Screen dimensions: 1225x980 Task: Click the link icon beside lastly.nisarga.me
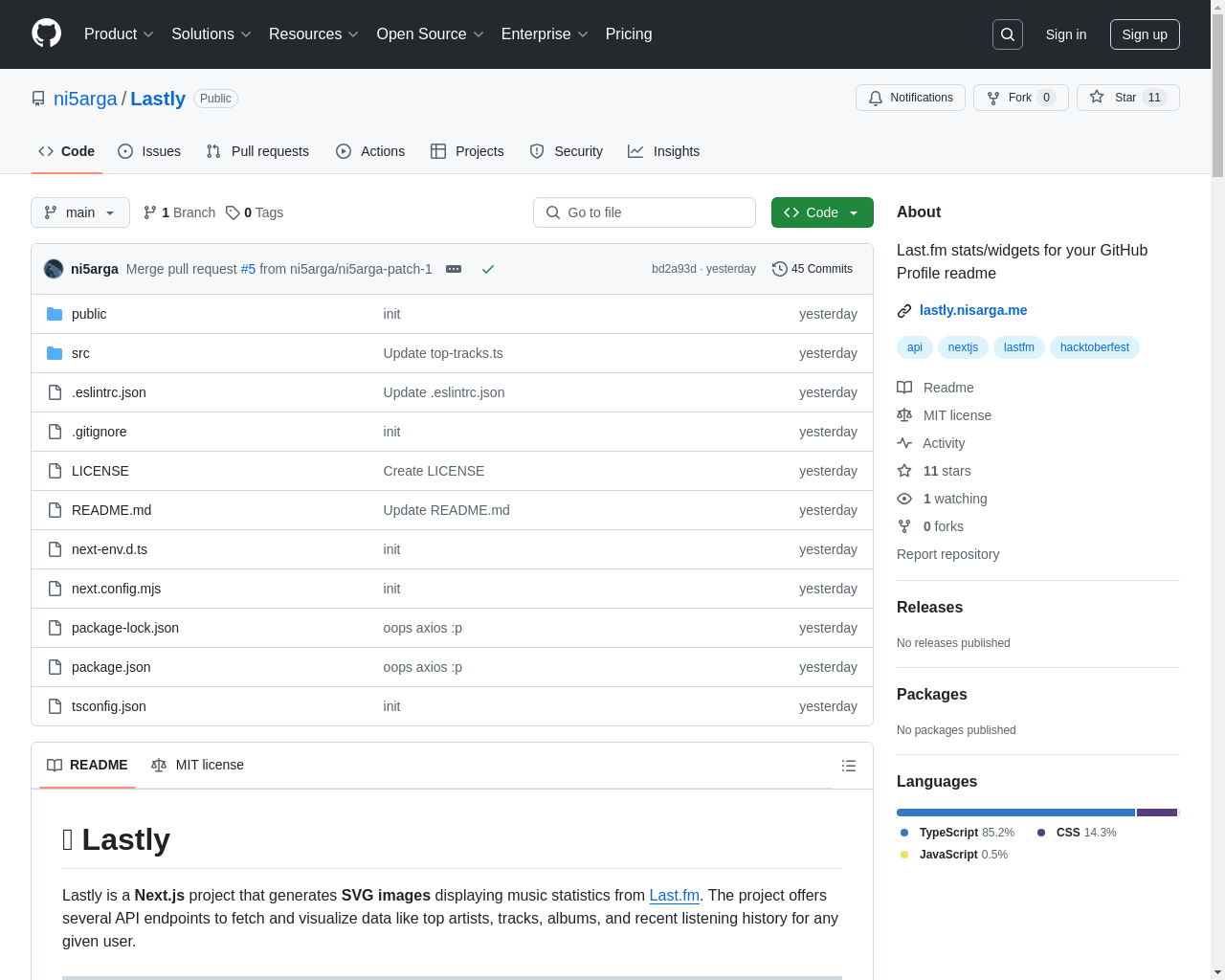click(904, 310)
